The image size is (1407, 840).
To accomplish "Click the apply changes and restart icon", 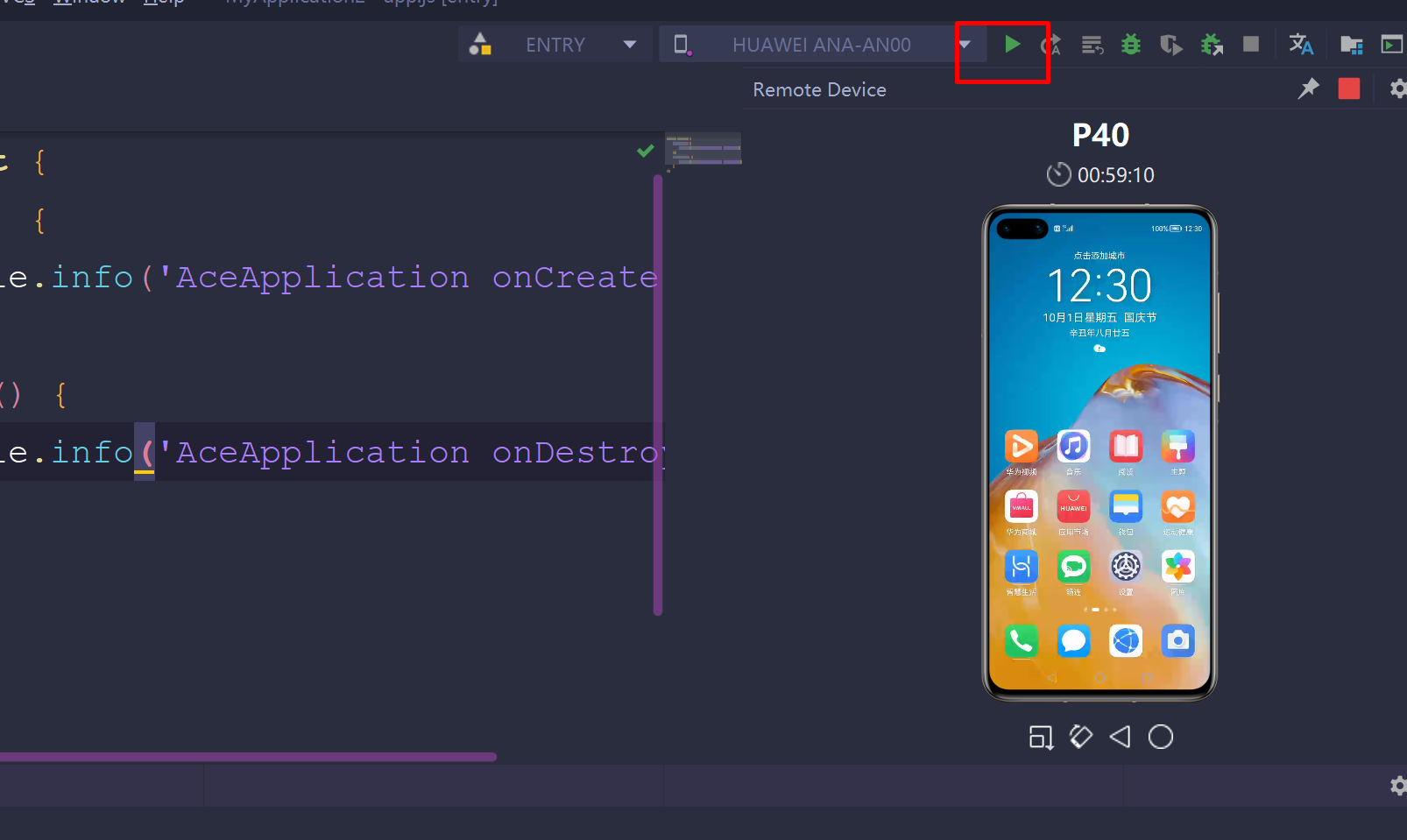I will point(1050,45).
